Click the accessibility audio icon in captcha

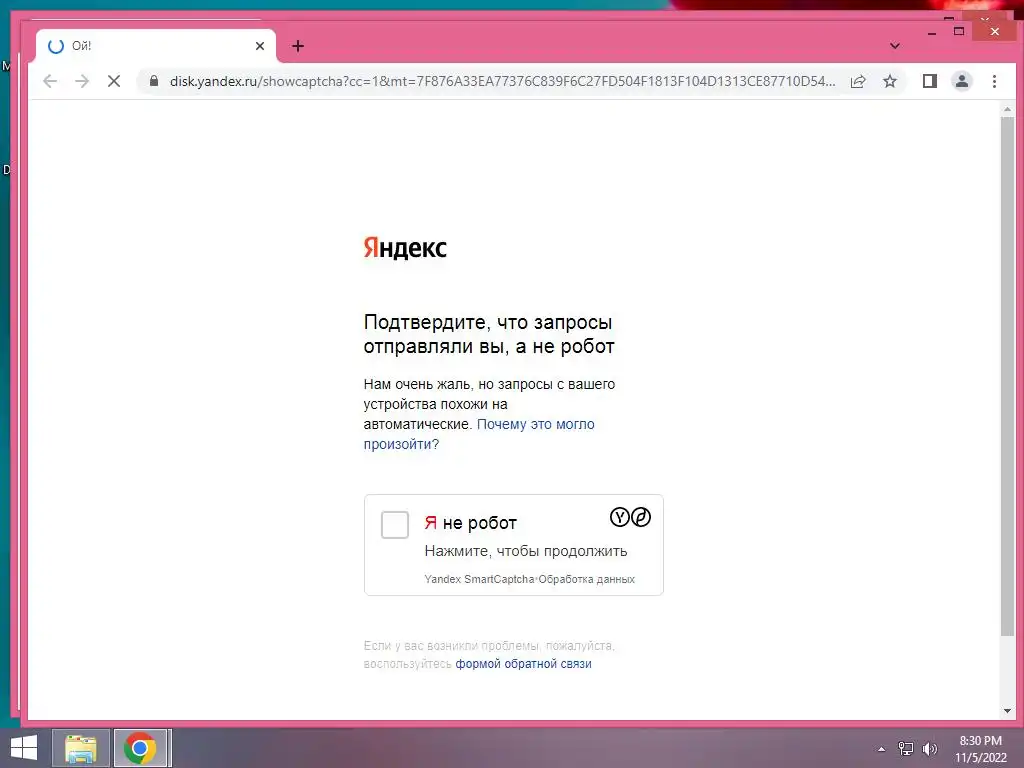click(641, 517)
